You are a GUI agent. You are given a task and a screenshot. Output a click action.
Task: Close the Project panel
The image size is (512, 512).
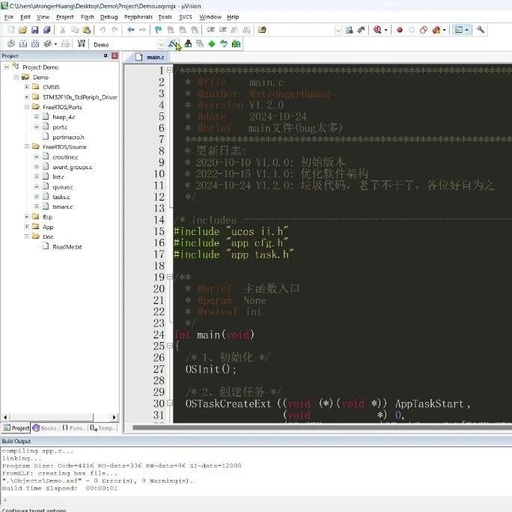click(x=115, y=56)
